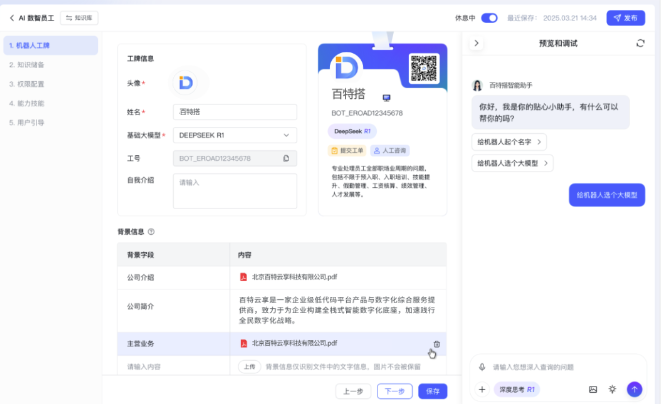Publish the bot with 发布 button
This screenshot has width=665, height=406.
coord(626,18)
